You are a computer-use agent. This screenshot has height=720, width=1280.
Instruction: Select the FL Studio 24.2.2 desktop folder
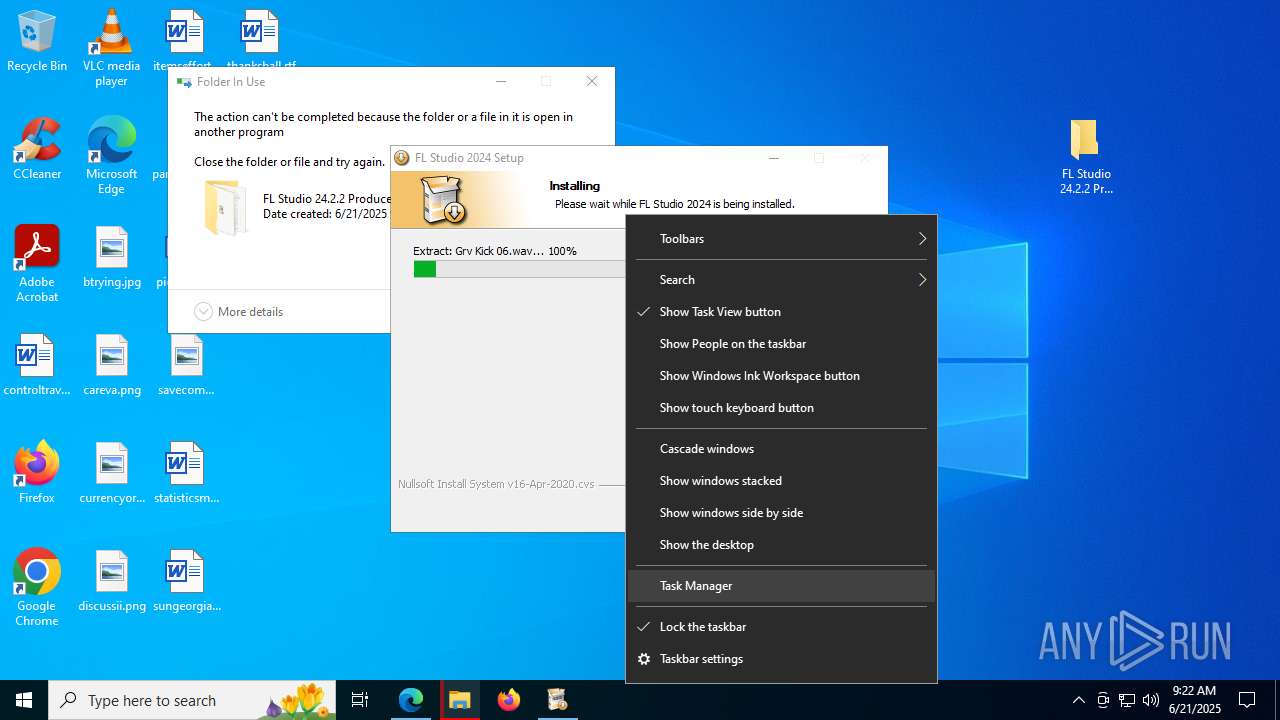click(1086, 156)
